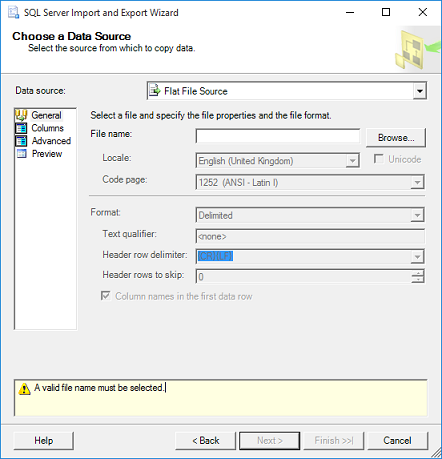This screenshot has width=442, height=459.
Task: Expand the Header row delimiter dropdown
Action: (417, 257)
